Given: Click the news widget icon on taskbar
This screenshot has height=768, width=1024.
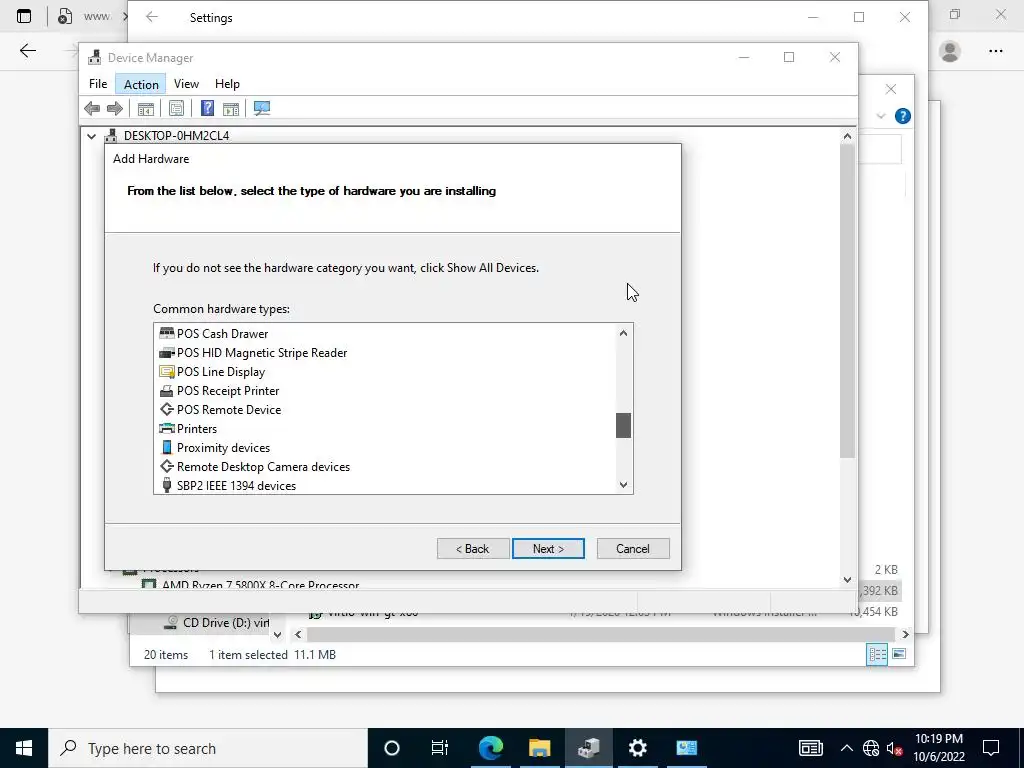Looking at the screenshot, I should click(x=810, y=748).
